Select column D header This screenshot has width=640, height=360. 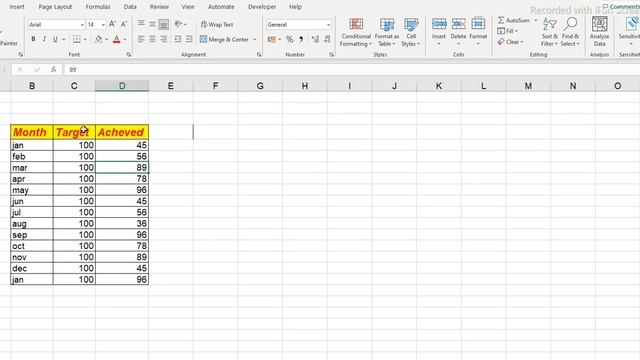point(122,86)
